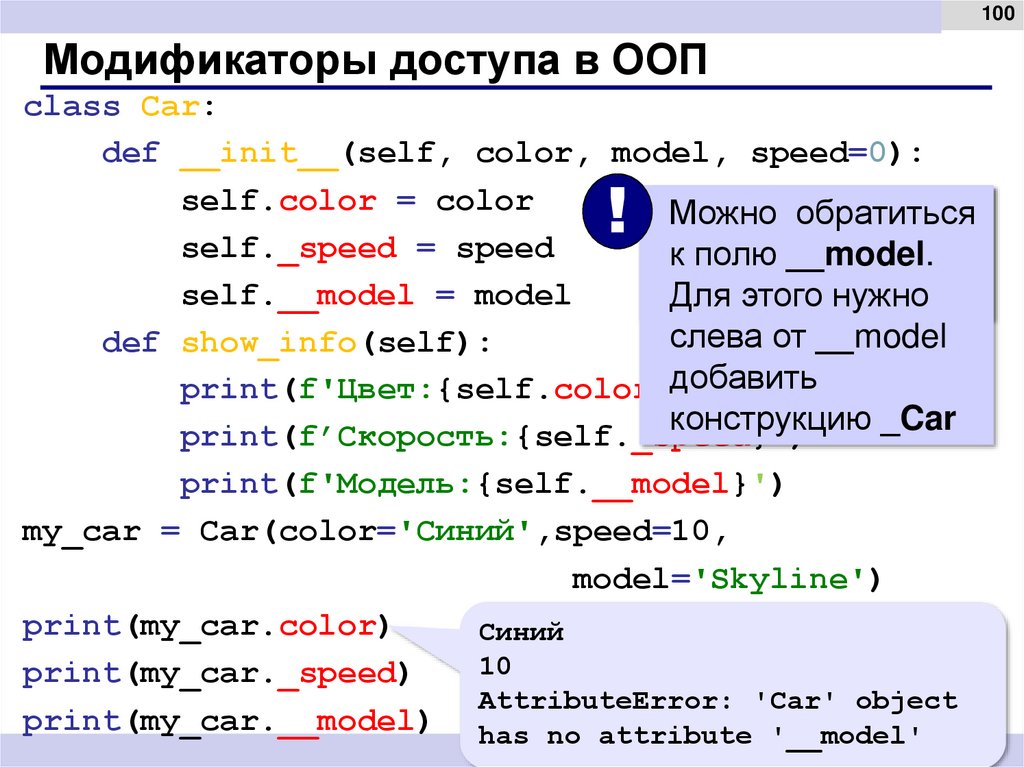Click the 'print(my_car.__model)' line
The height and width of the screenshot is (767, 1024).
pos(225,722)
